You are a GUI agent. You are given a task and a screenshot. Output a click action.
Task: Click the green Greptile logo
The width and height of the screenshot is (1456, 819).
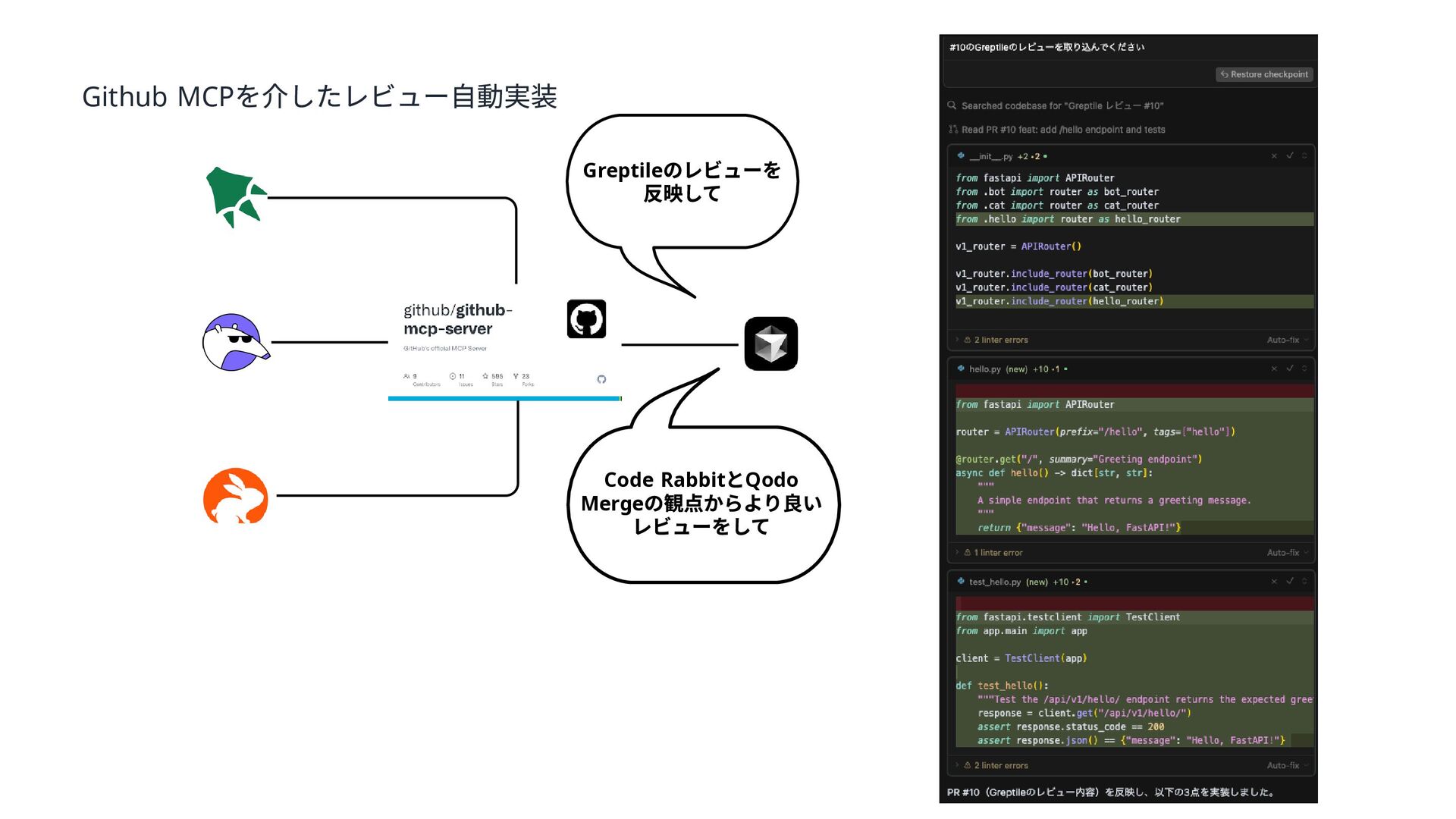[x=236, y=197]
